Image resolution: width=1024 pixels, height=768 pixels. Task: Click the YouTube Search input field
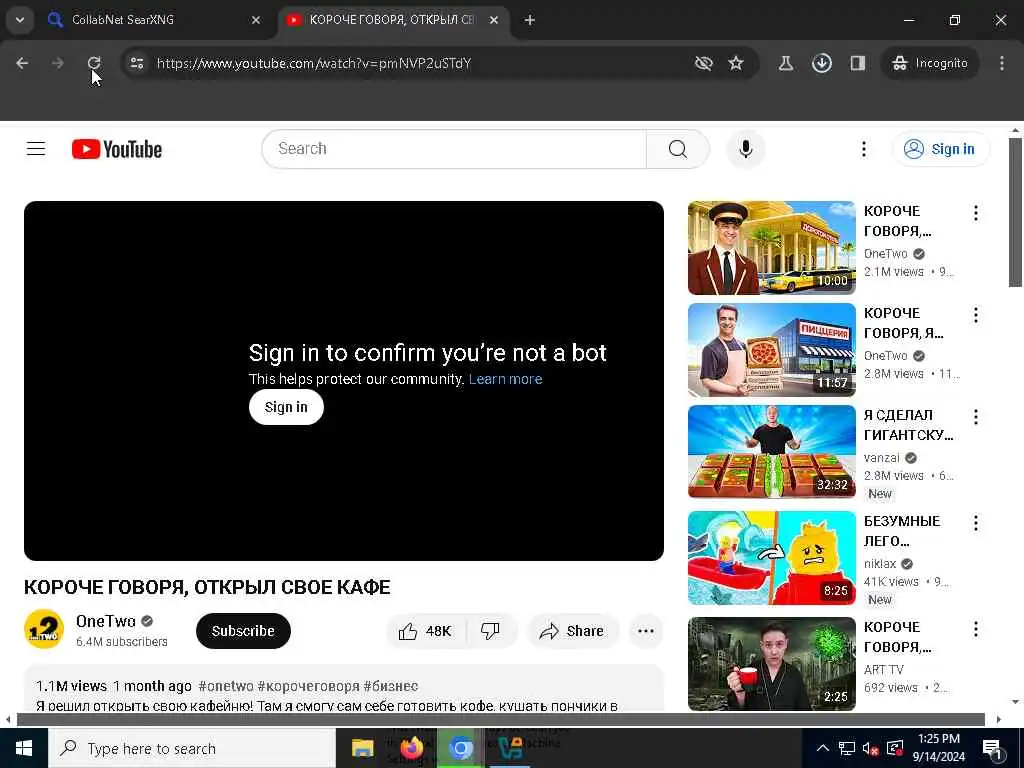tap(454, 149)
